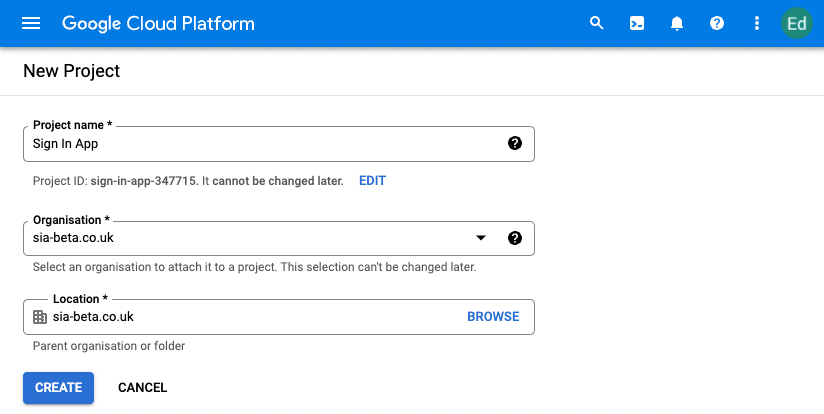Create the new project
Viewport: 824px width, 414px height.
(58, 388)
